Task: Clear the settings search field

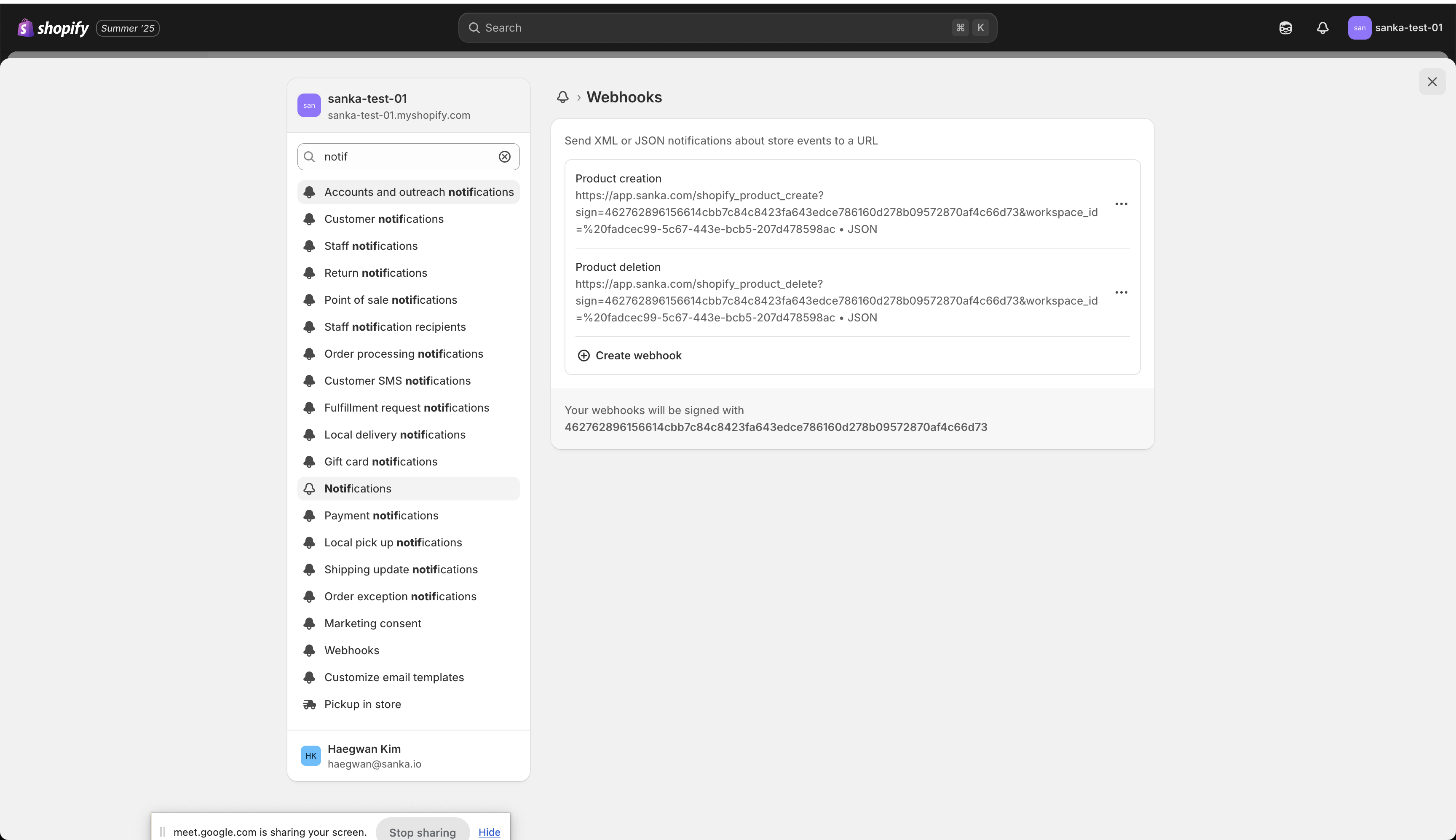Action: (x=504, y=157)
